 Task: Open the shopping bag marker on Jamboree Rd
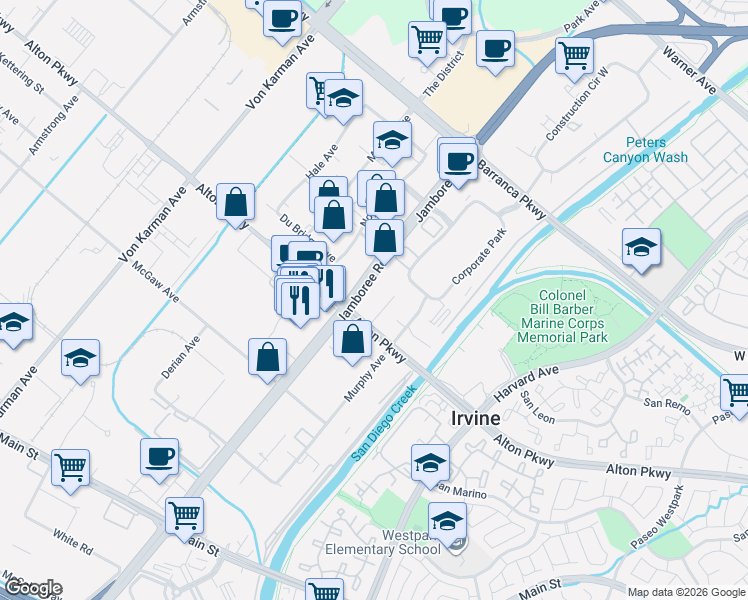coord(384,238)
